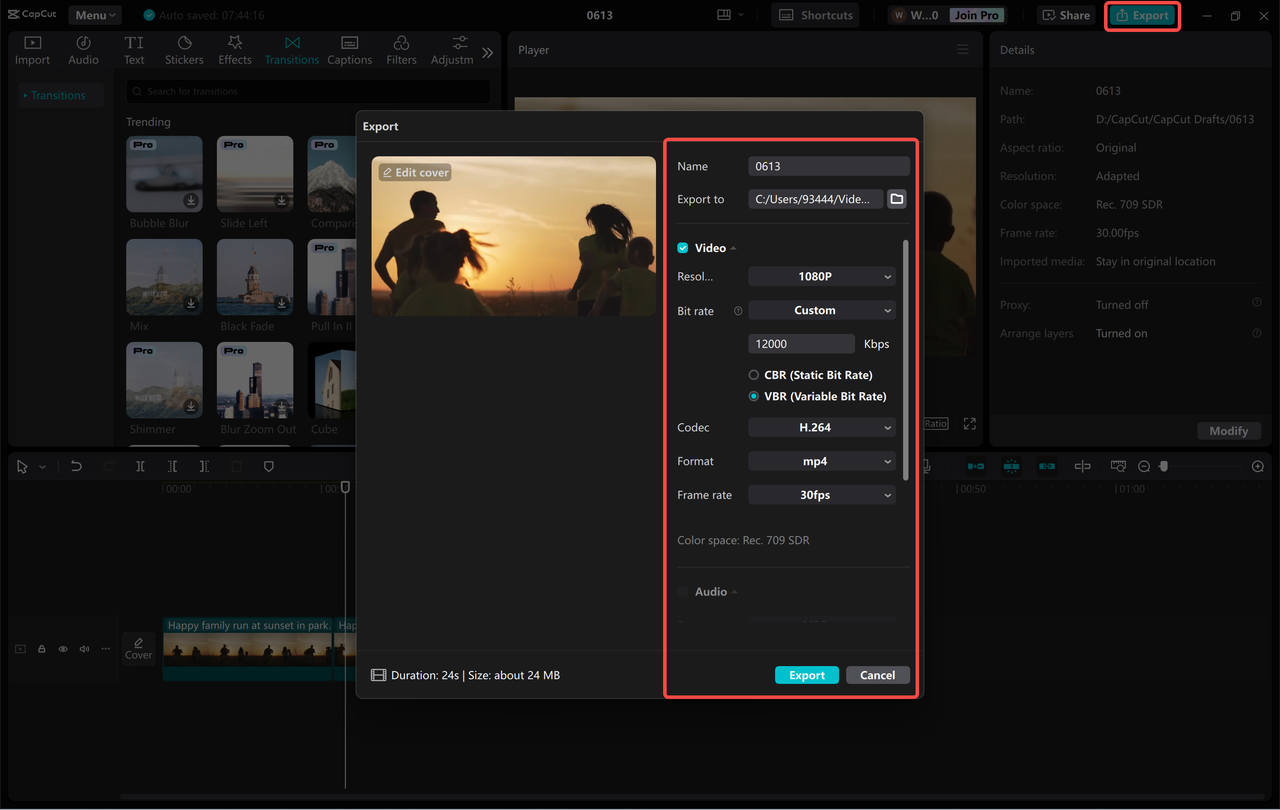The width and height of the screenshot is (1280, 810).
Task: Collapse the Audio section arrow
Action: tap(734, 592)
